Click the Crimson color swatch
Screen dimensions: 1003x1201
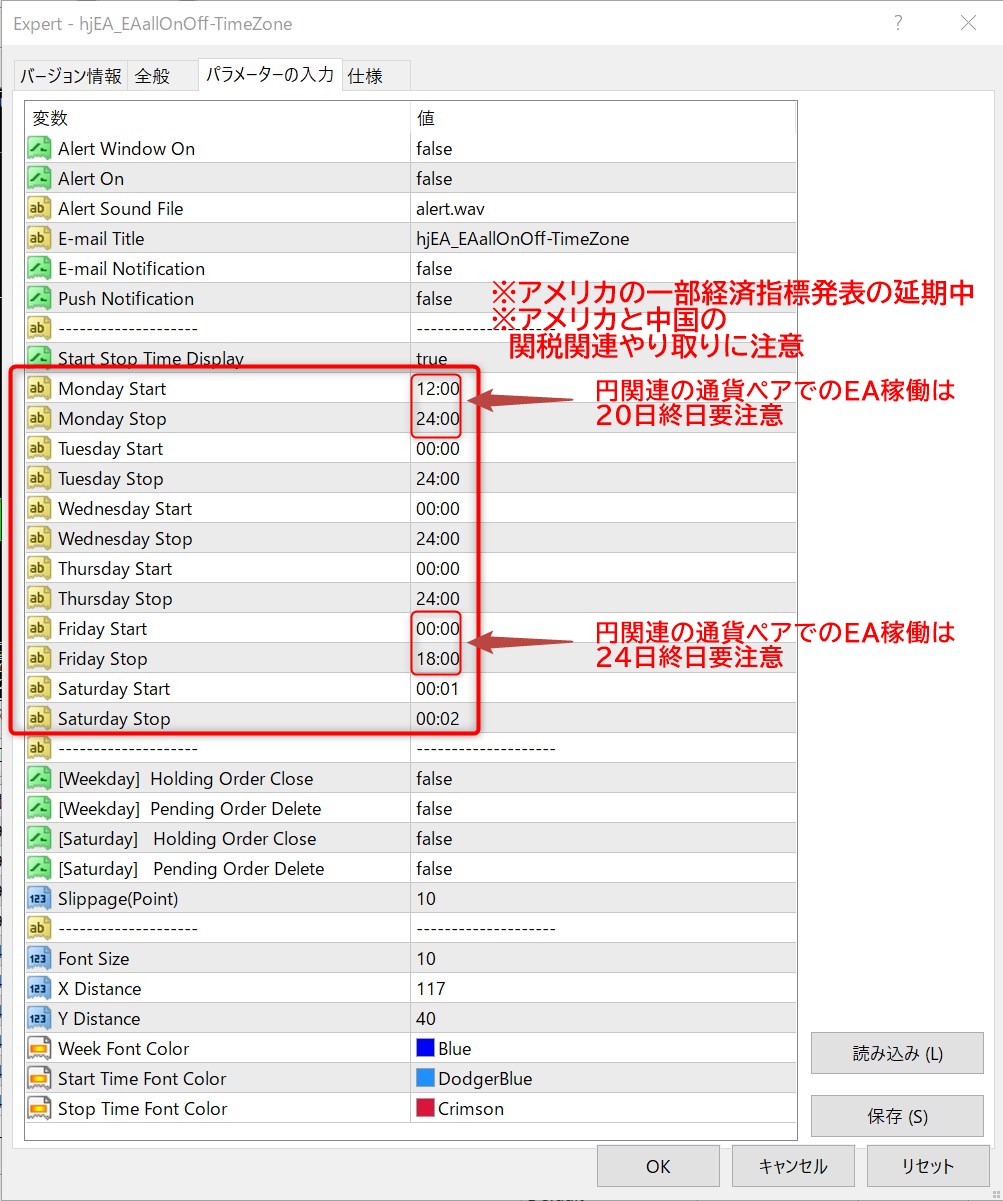425,1109
